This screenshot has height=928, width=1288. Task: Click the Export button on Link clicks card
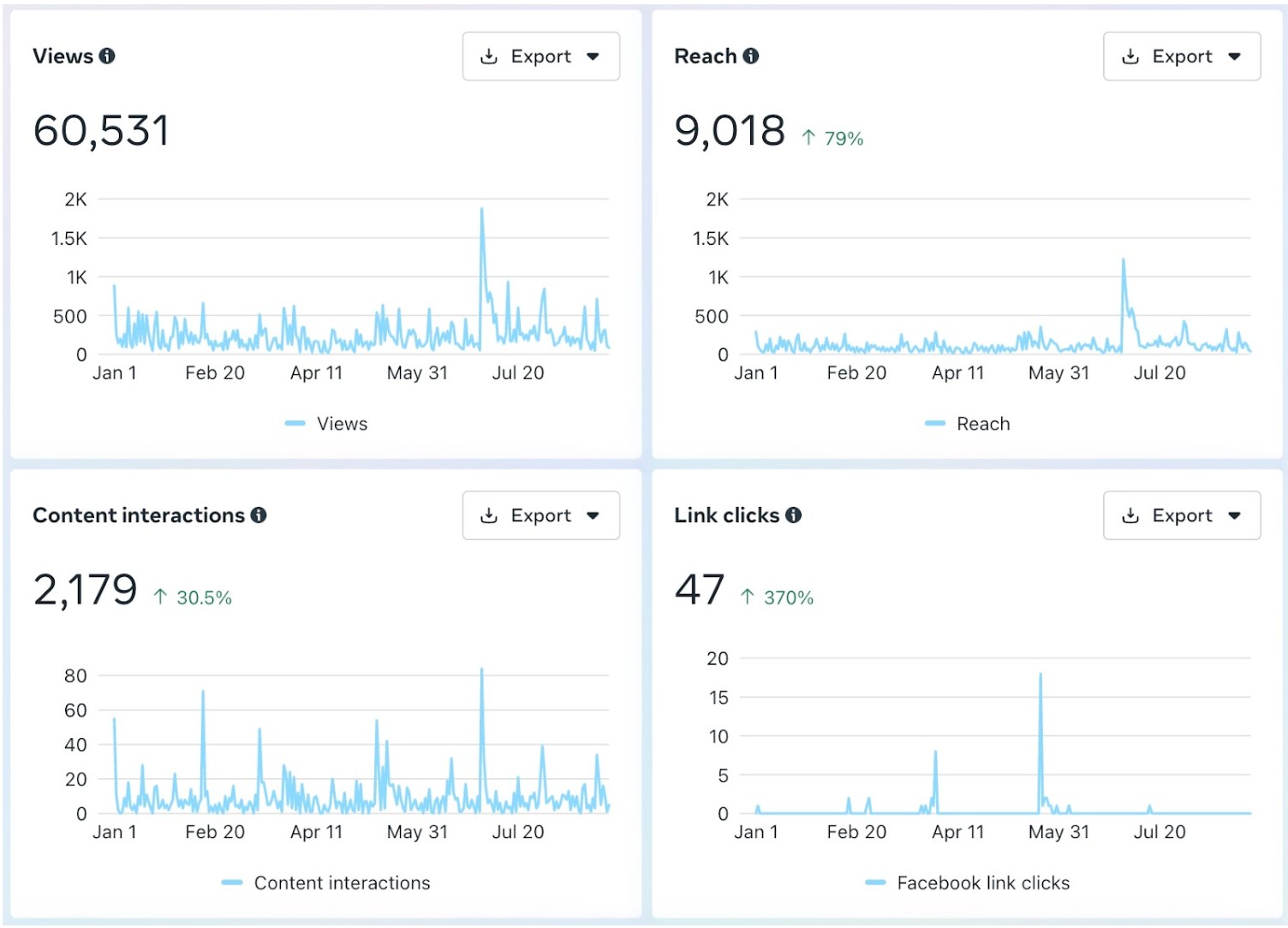click(x=1181, y=515)
